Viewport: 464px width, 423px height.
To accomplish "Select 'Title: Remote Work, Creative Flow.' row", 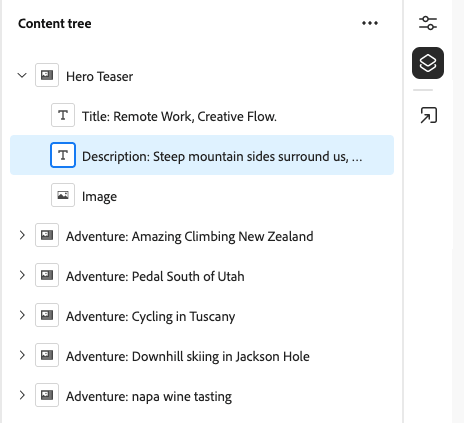I will (x=179, y=117).
